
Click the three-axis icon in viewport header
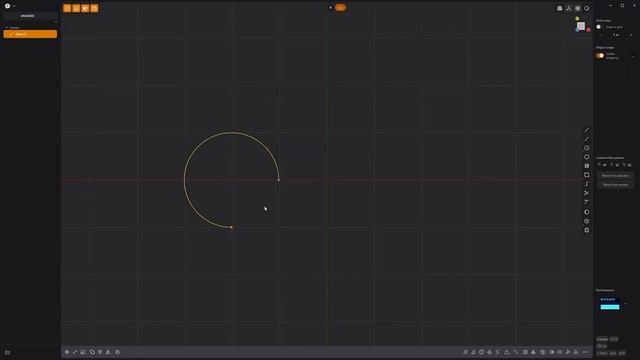pos(569,8)
